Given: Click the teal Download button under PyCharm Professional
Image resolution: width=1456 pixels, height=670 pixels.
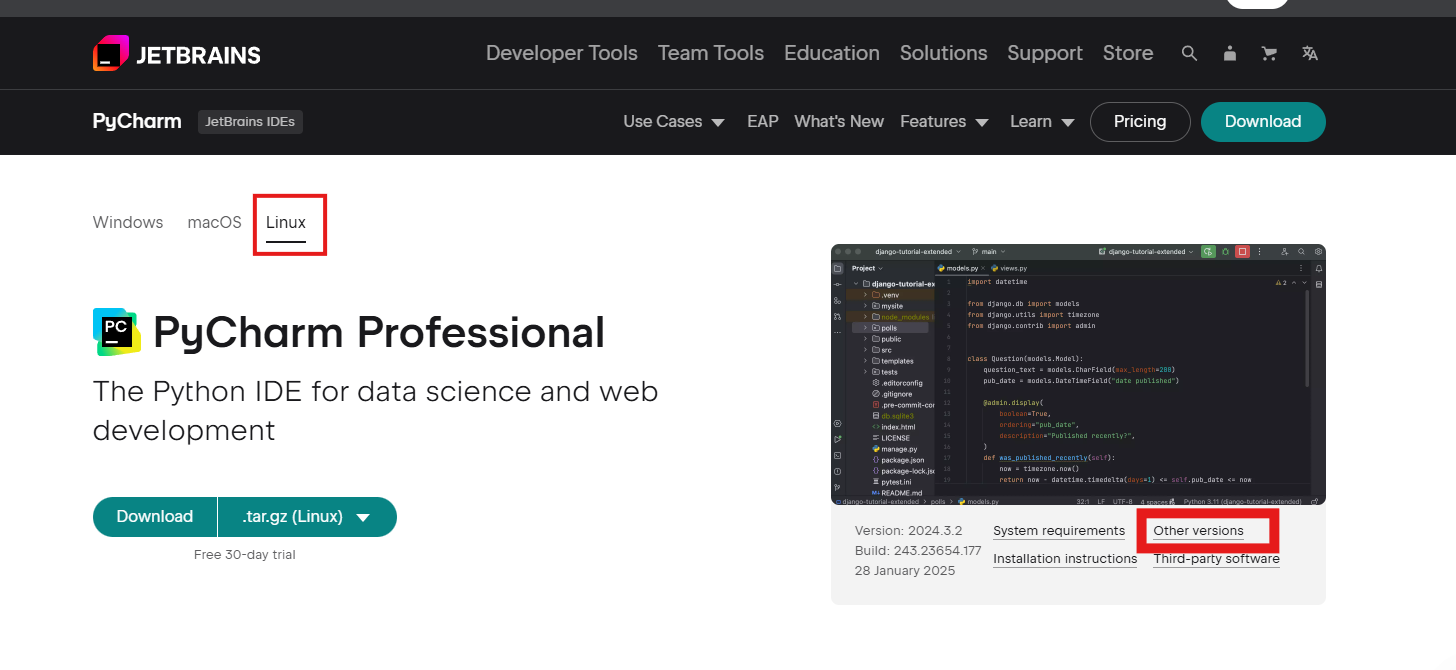Looking at the screenshot, I should coord(155,517).
